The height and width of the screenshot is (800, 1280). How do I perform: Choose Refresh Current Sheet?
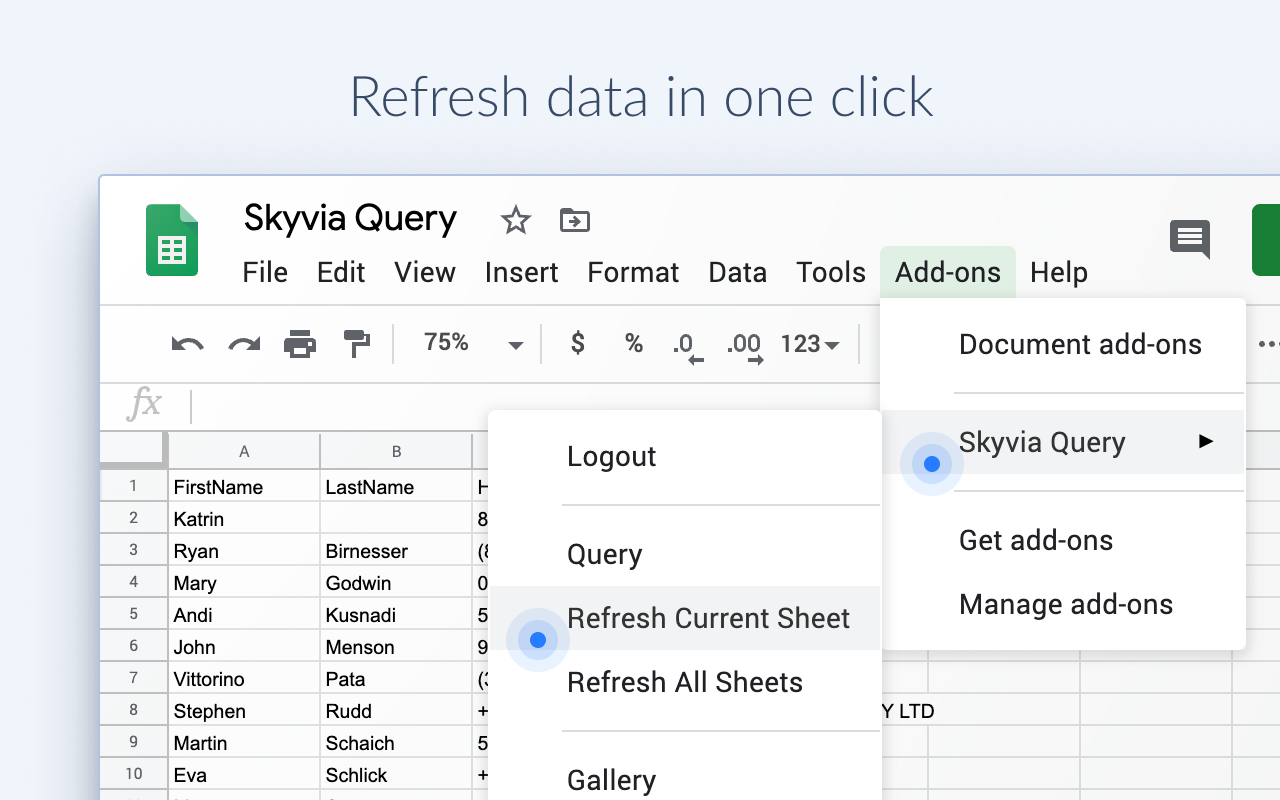coord(708,618)
